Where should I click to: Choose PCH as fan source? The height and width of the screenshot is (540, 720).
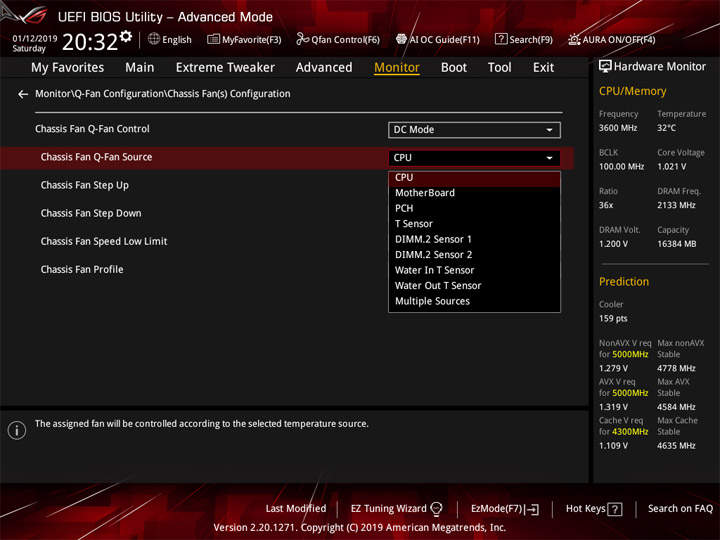474,208
